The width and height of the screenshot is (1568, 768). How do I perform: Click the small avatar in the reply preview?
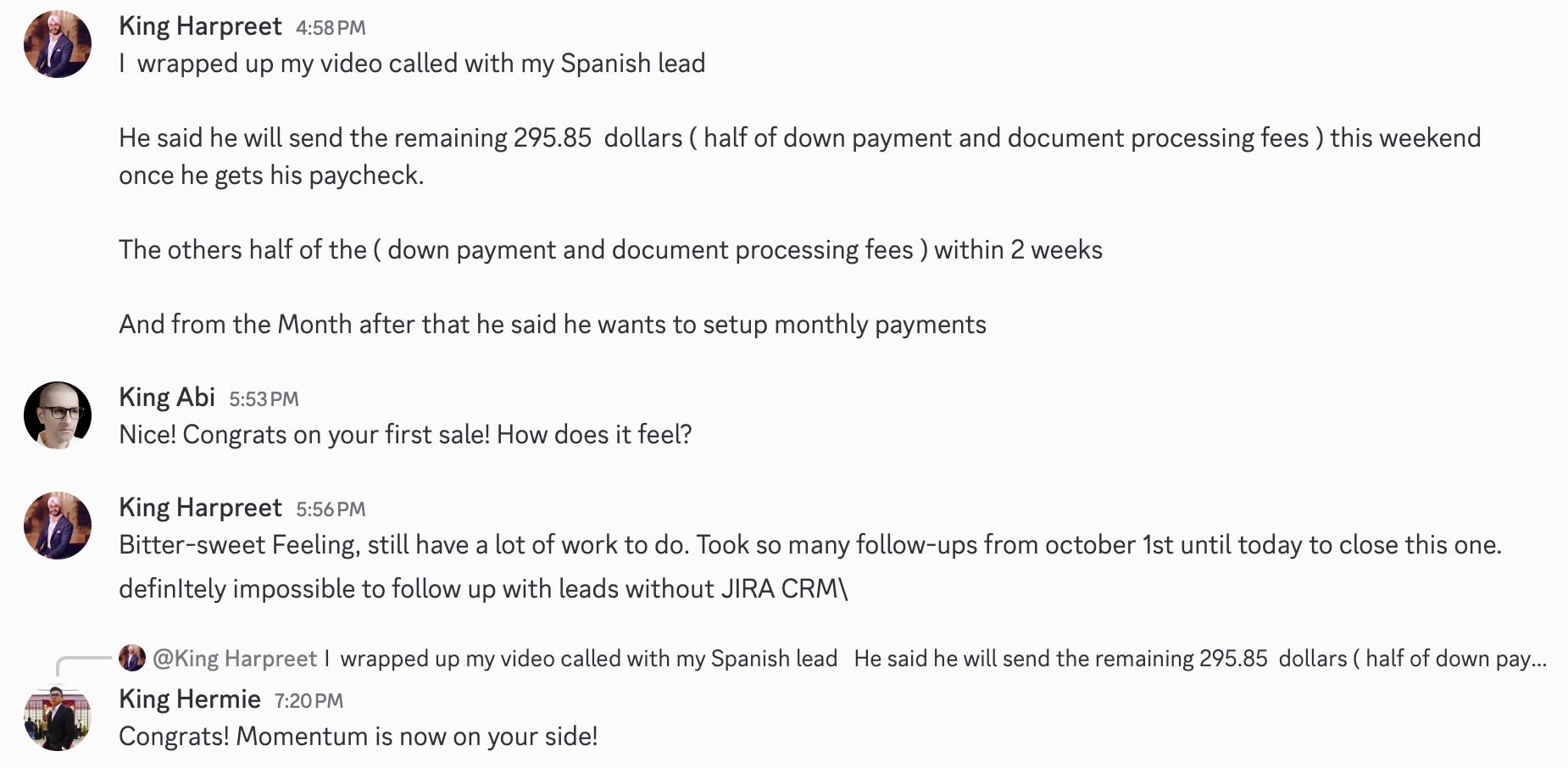point(132,658)
